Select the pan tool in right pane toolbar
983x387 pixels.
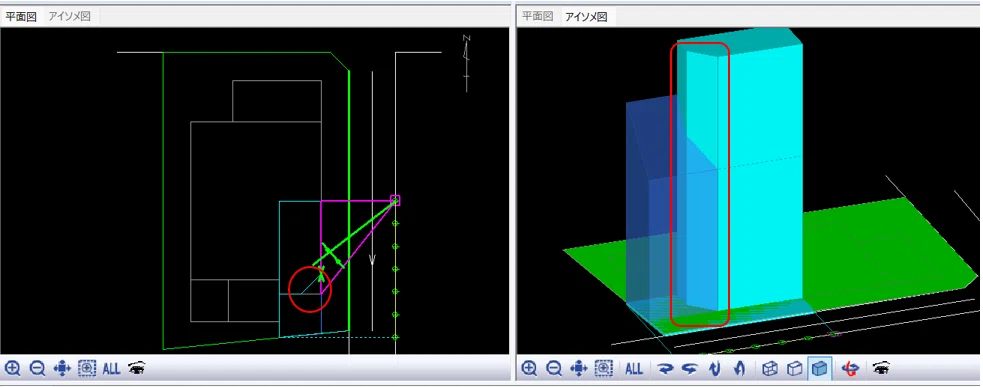point(578,369)
